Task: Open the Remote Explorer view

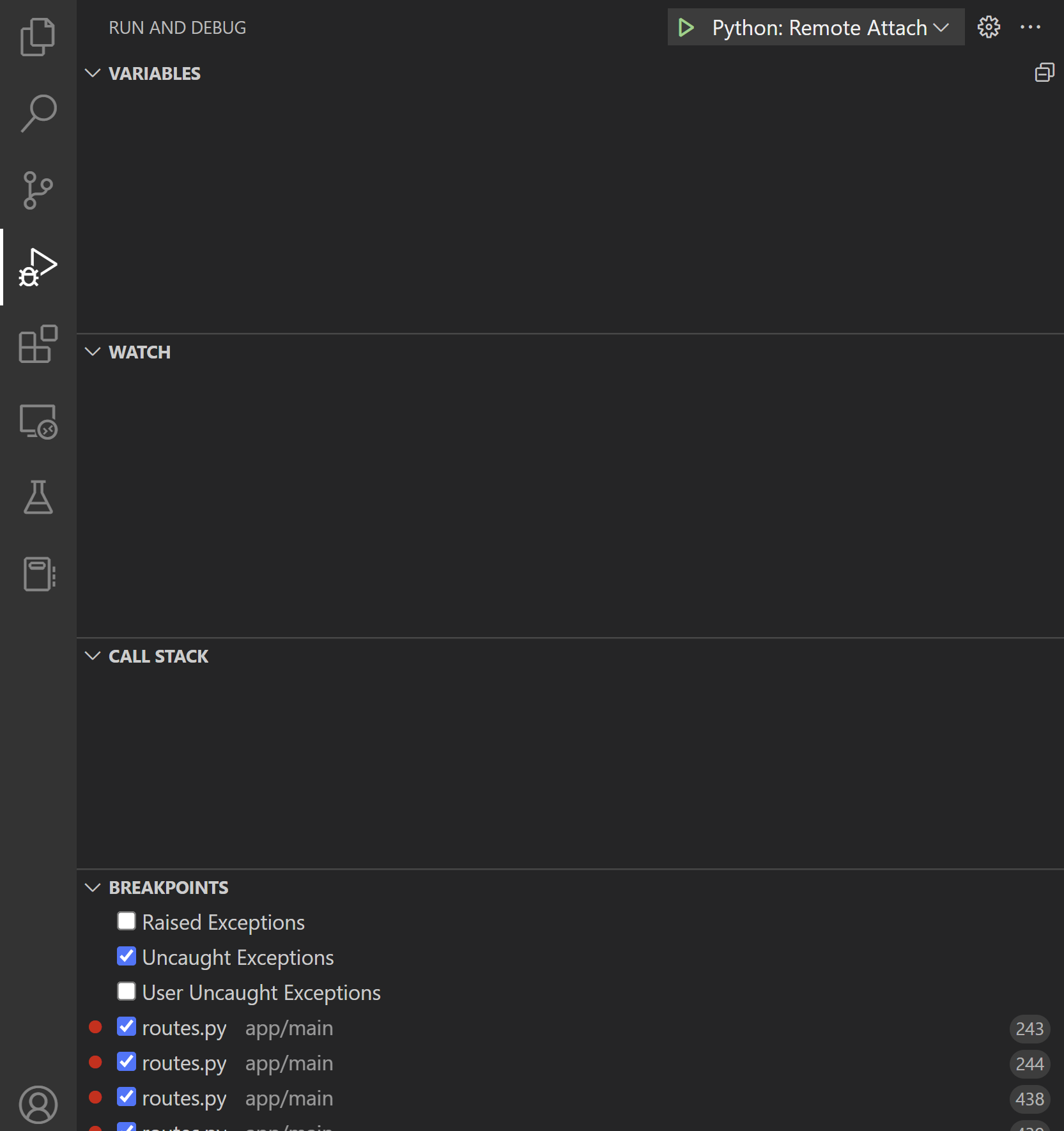Action: click(x=38, y=422)
